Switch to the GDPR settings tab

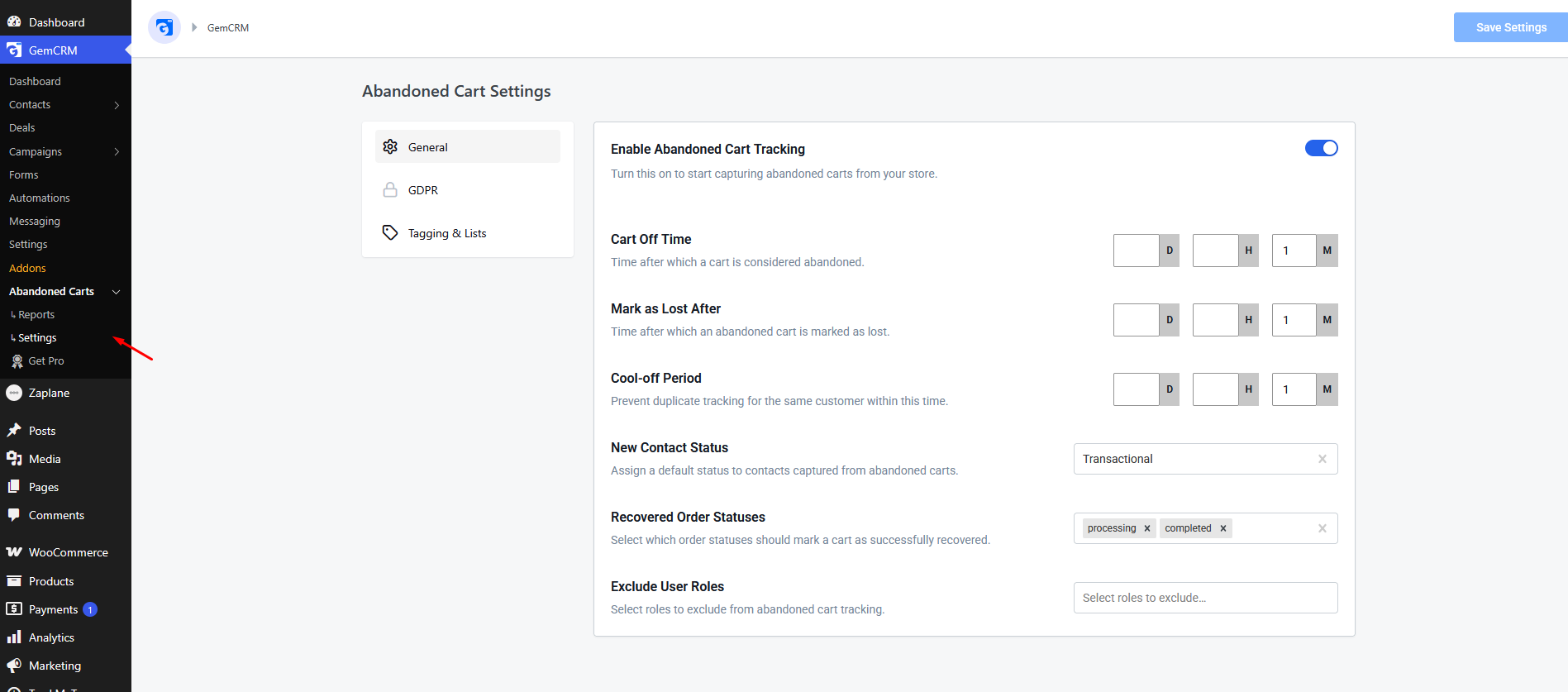coord(468,189)
